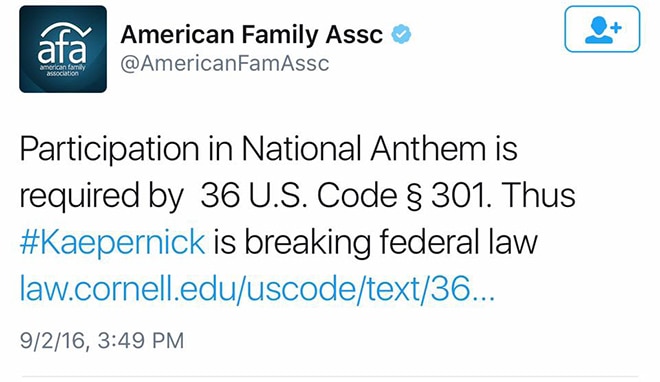660x382 pixels.
Task: Tap the swoosh logo above 'afa' in the avatar
Action: click(67, 31)
